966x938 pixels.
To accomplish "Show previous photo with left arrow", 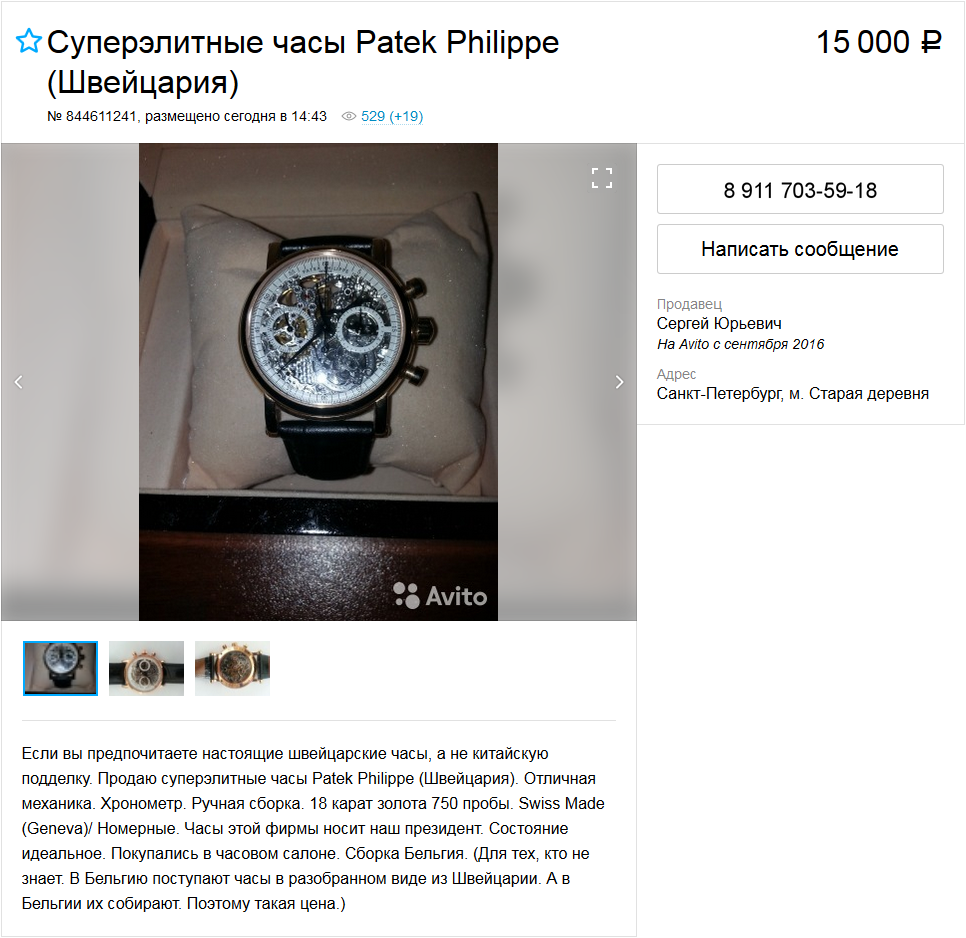I will click(x=18, y=382).
